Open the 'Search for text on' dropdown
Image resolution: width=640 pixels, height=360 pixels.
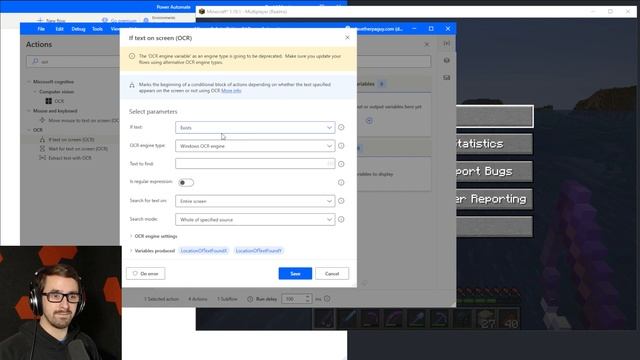click(x=255, y=201)
